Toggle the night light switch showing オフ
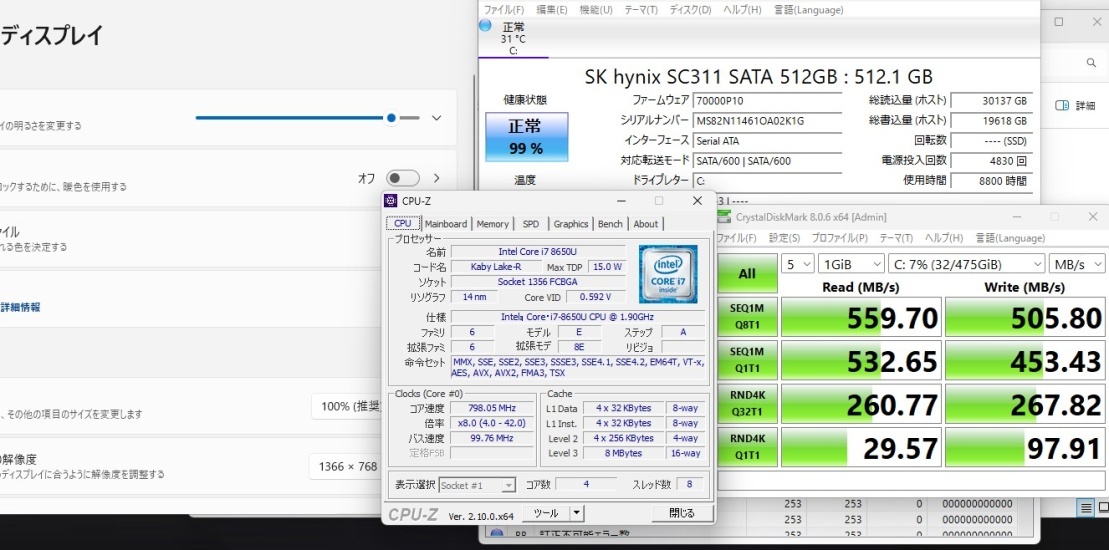The height and width of the screenshot is (550, 1109). tap(403, 178)
